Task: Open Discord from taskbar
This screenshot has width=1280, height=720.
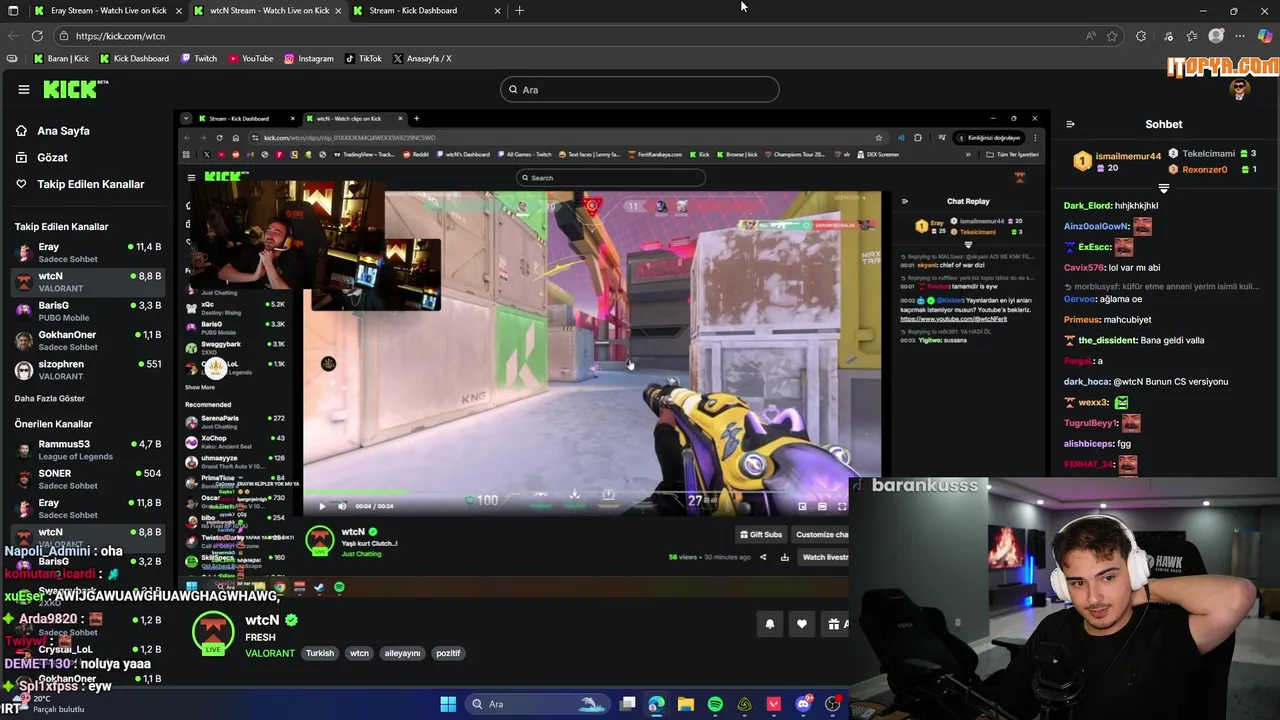Action: [803, 704]
